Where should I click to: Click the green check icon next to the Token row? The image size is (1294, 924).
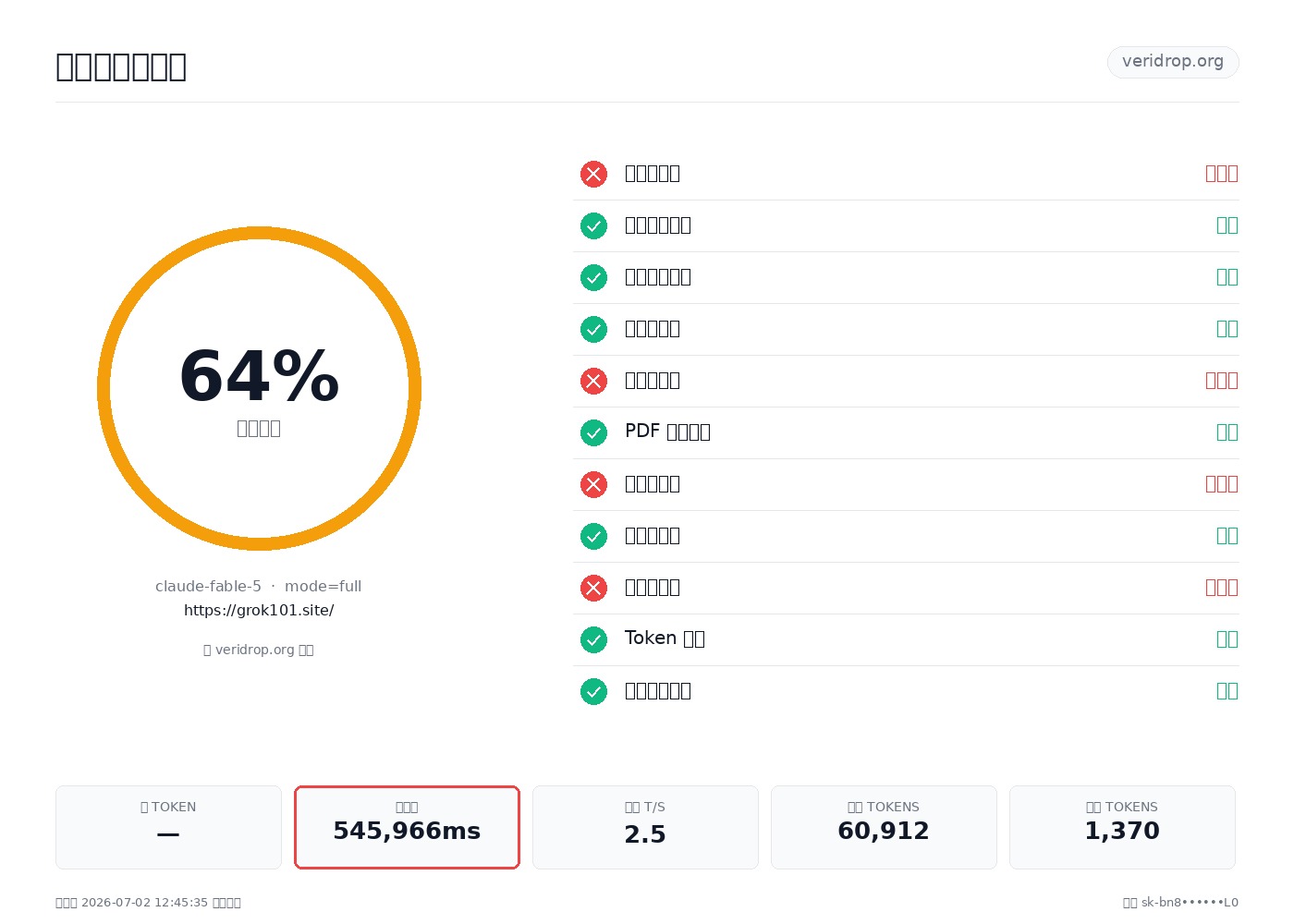pos(593,639)
